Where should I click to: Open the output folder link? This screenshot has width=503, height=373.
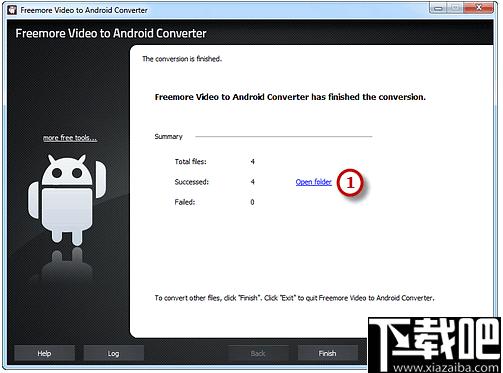313,182
